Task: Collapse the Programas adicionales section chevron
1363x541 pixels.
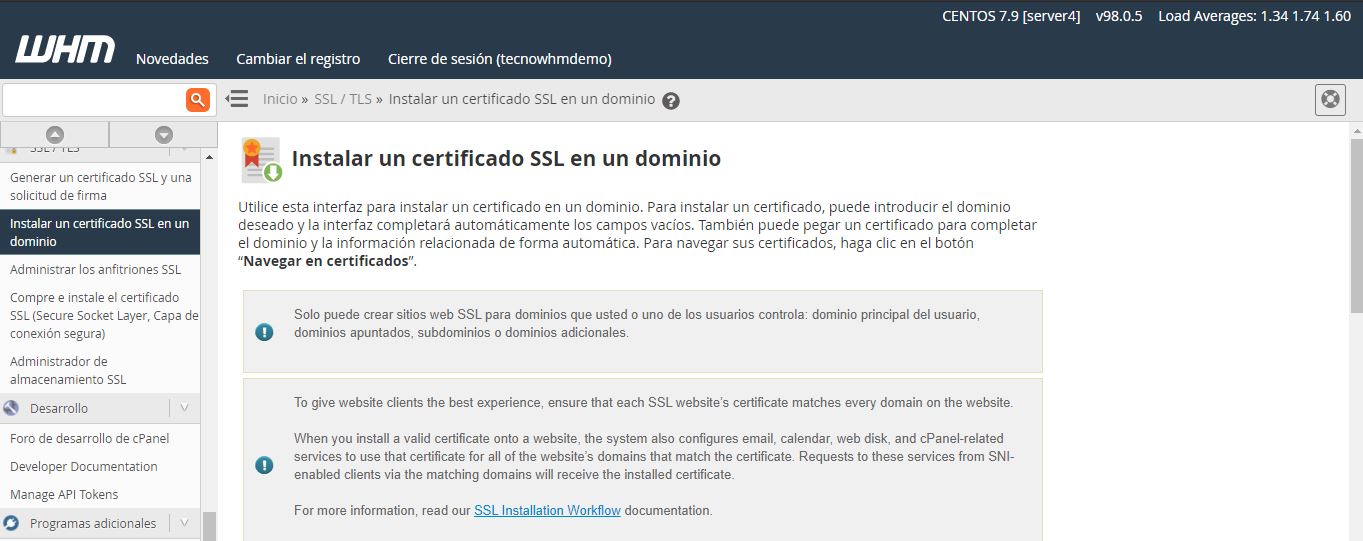Action: (184, 523)
